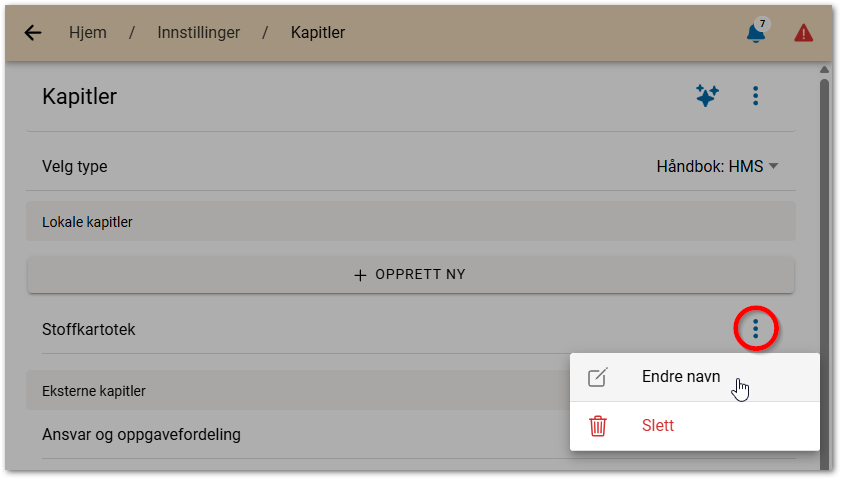Navigate to Innstillinger in the breadcrumb
Image resolution: width=841 pixels, height=479 pixels.
[x=198, y=33]
